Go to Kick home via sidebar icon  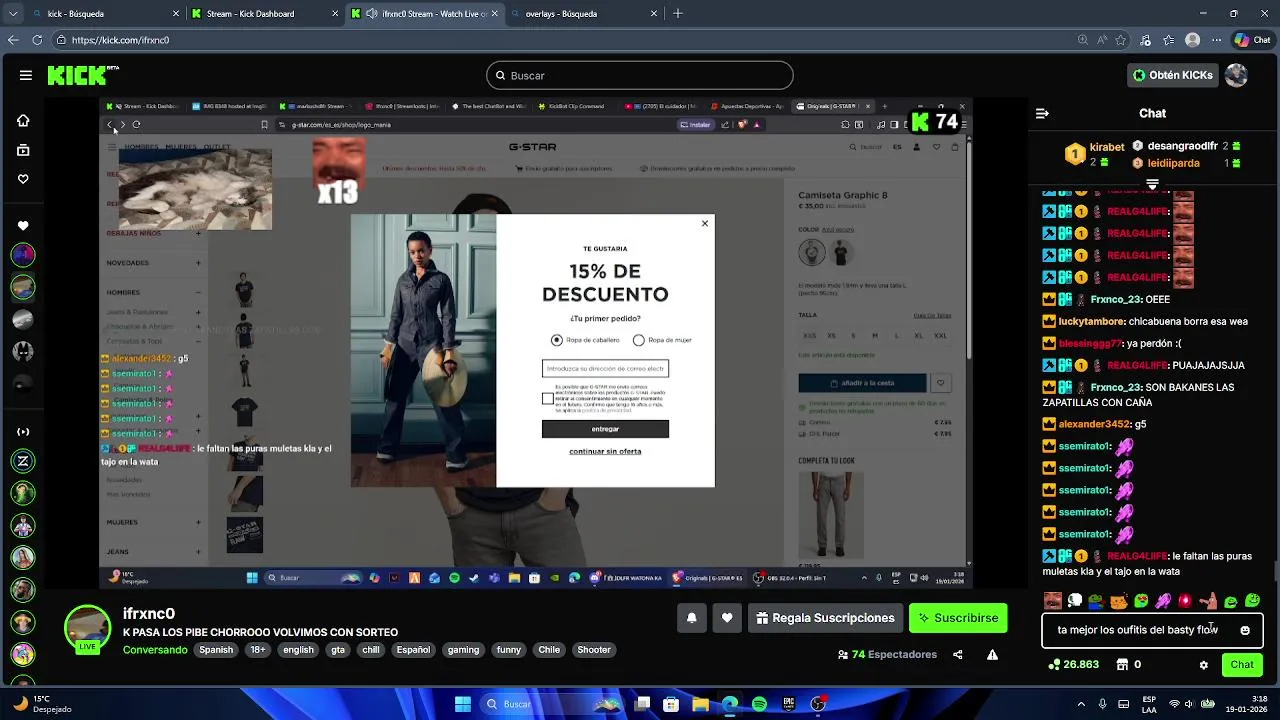[x=23, y=120]
